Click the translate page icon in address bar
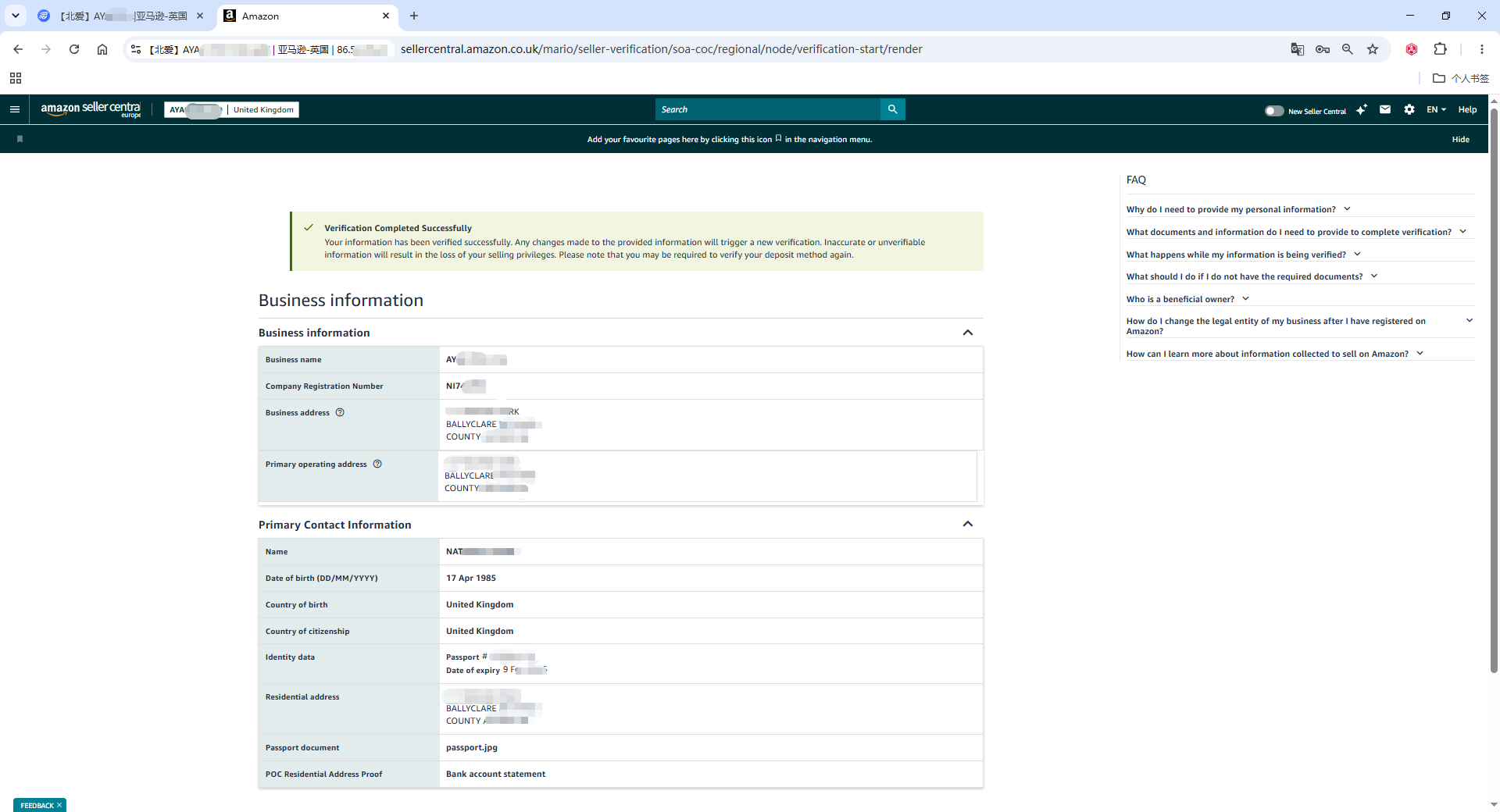 1297,49
